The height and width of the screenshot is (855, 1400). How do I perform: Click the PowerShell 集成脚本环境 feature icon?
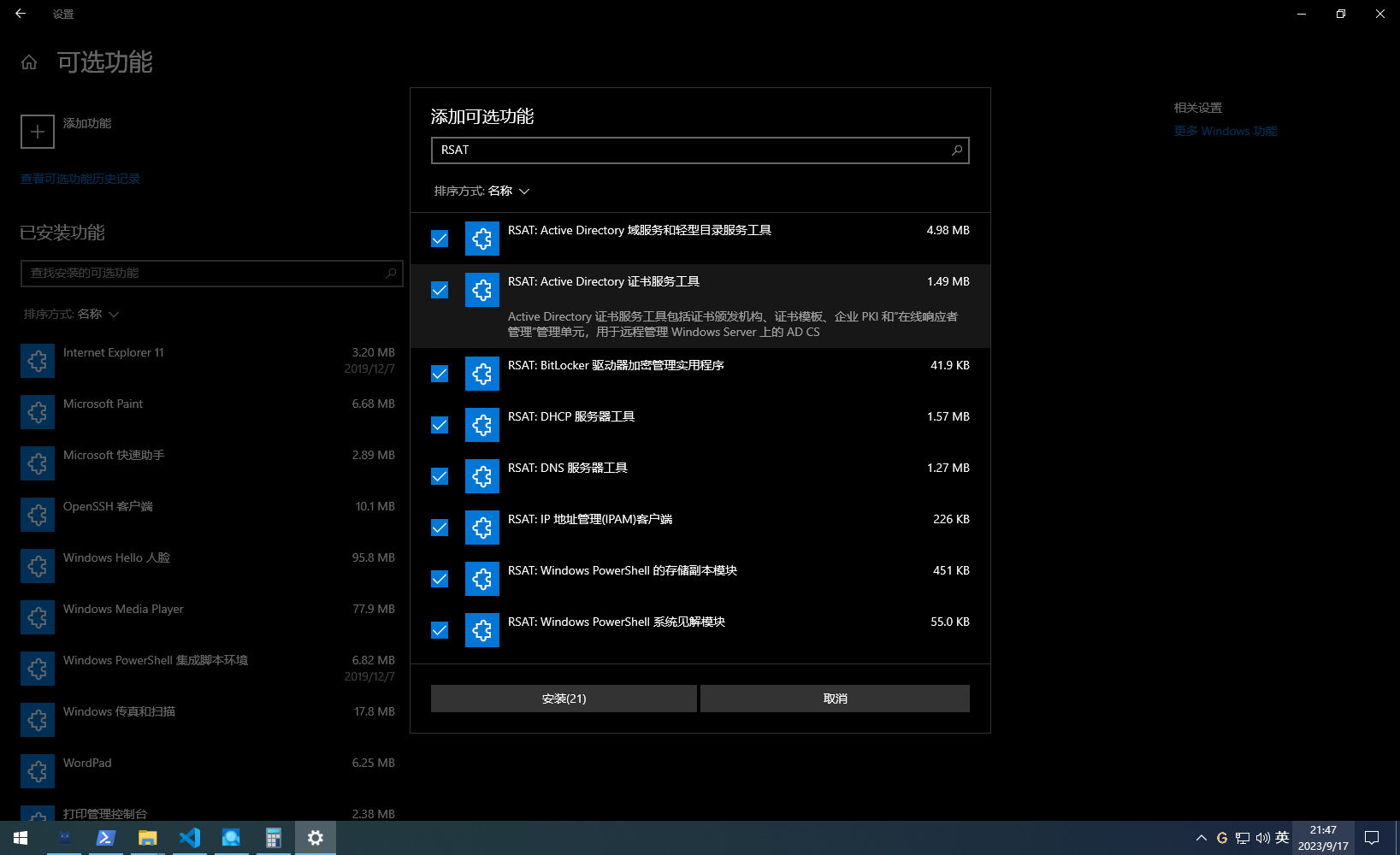(38, 669)
